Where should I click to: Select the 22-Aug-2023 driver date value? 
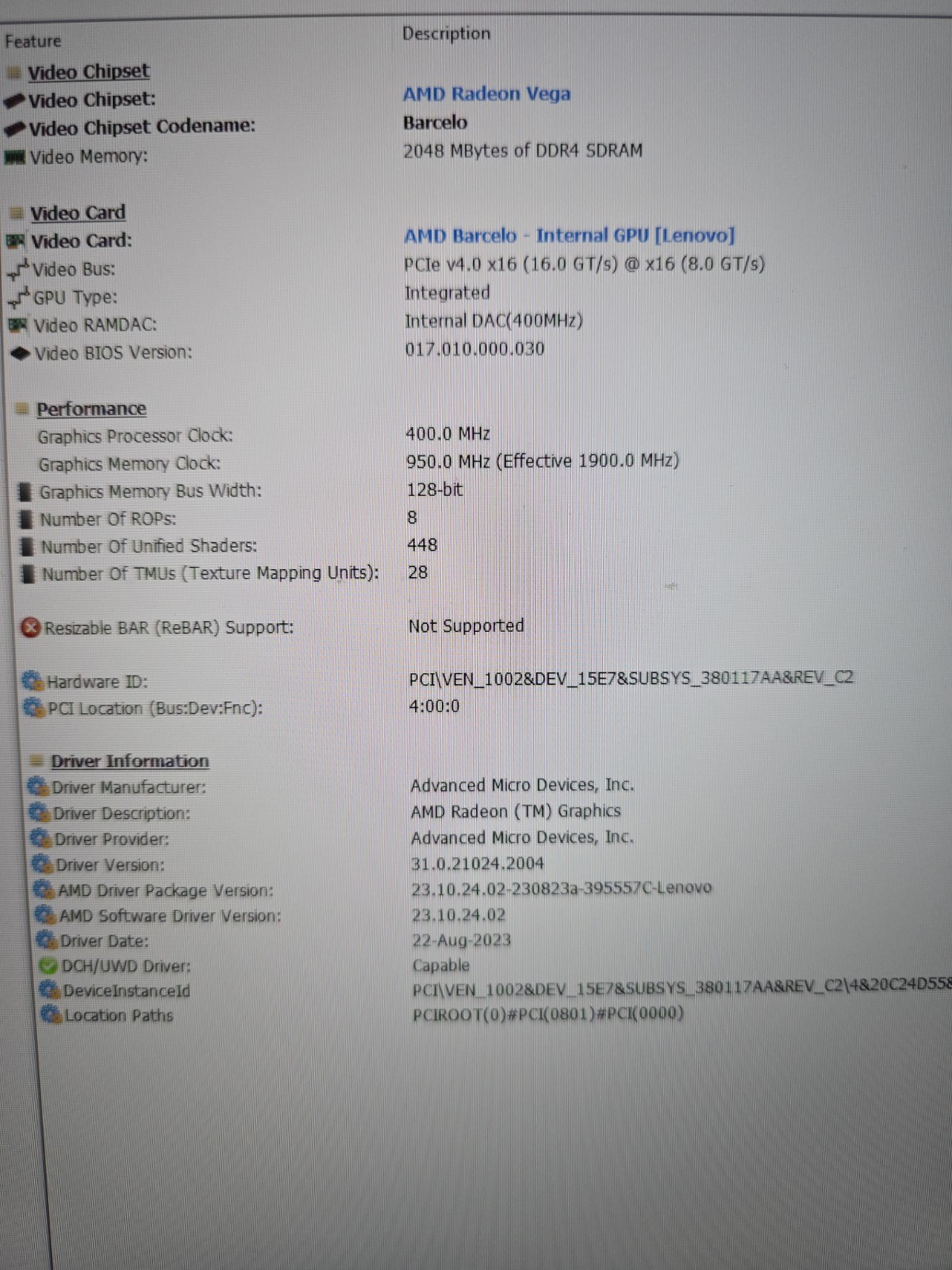coord(462,941)
